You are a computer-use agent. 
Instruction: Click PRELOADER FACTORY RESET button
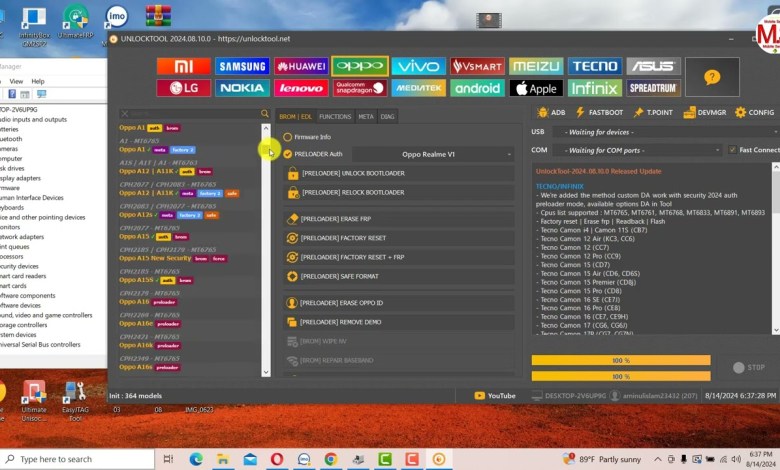399,238
